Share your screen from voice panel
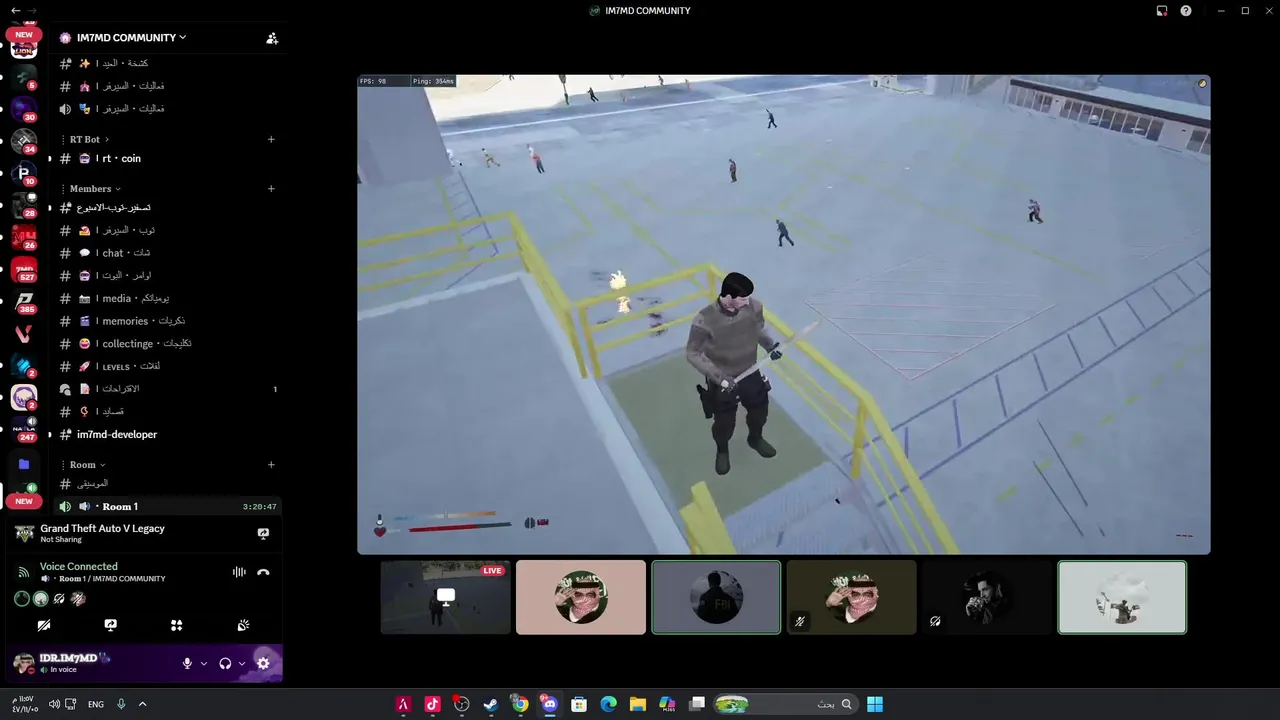This screenshot has height=720, width=1280. 110,625
